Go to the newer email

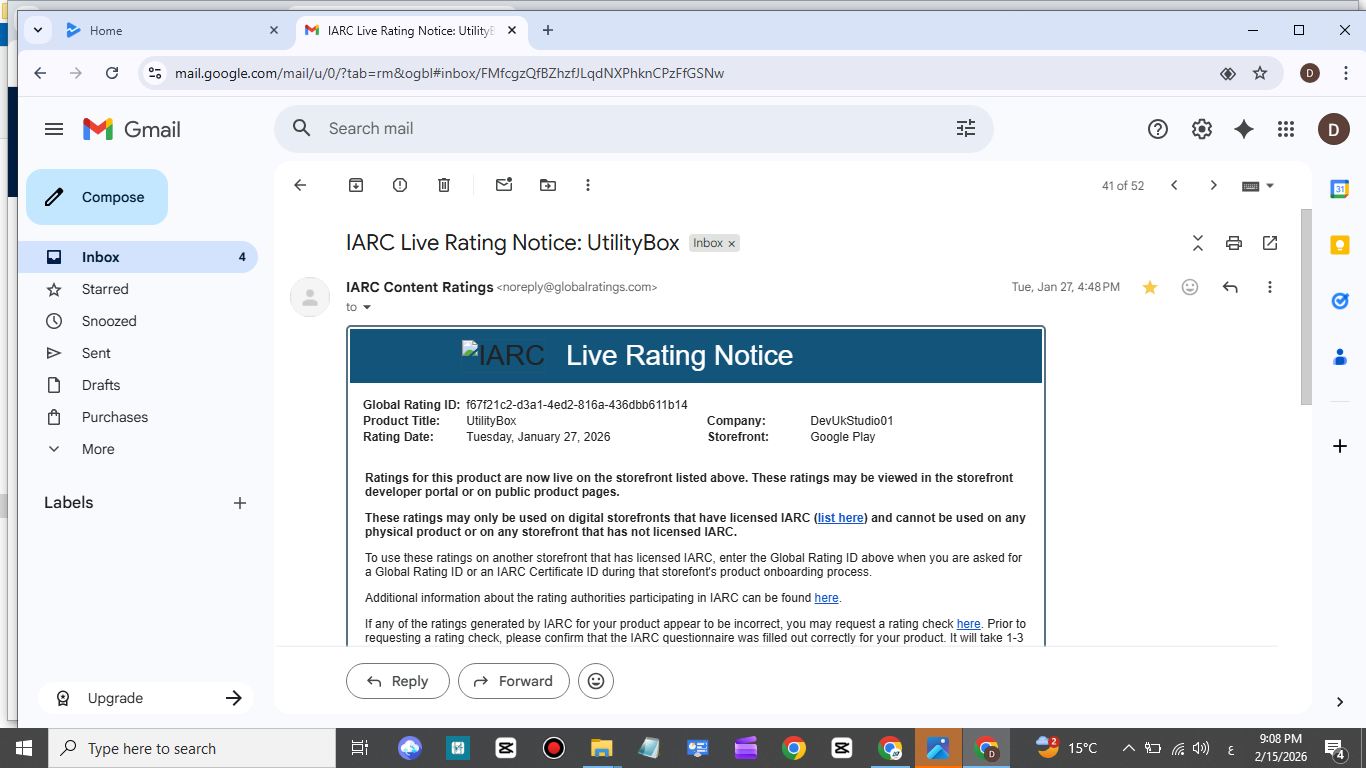pos(1175,185)
